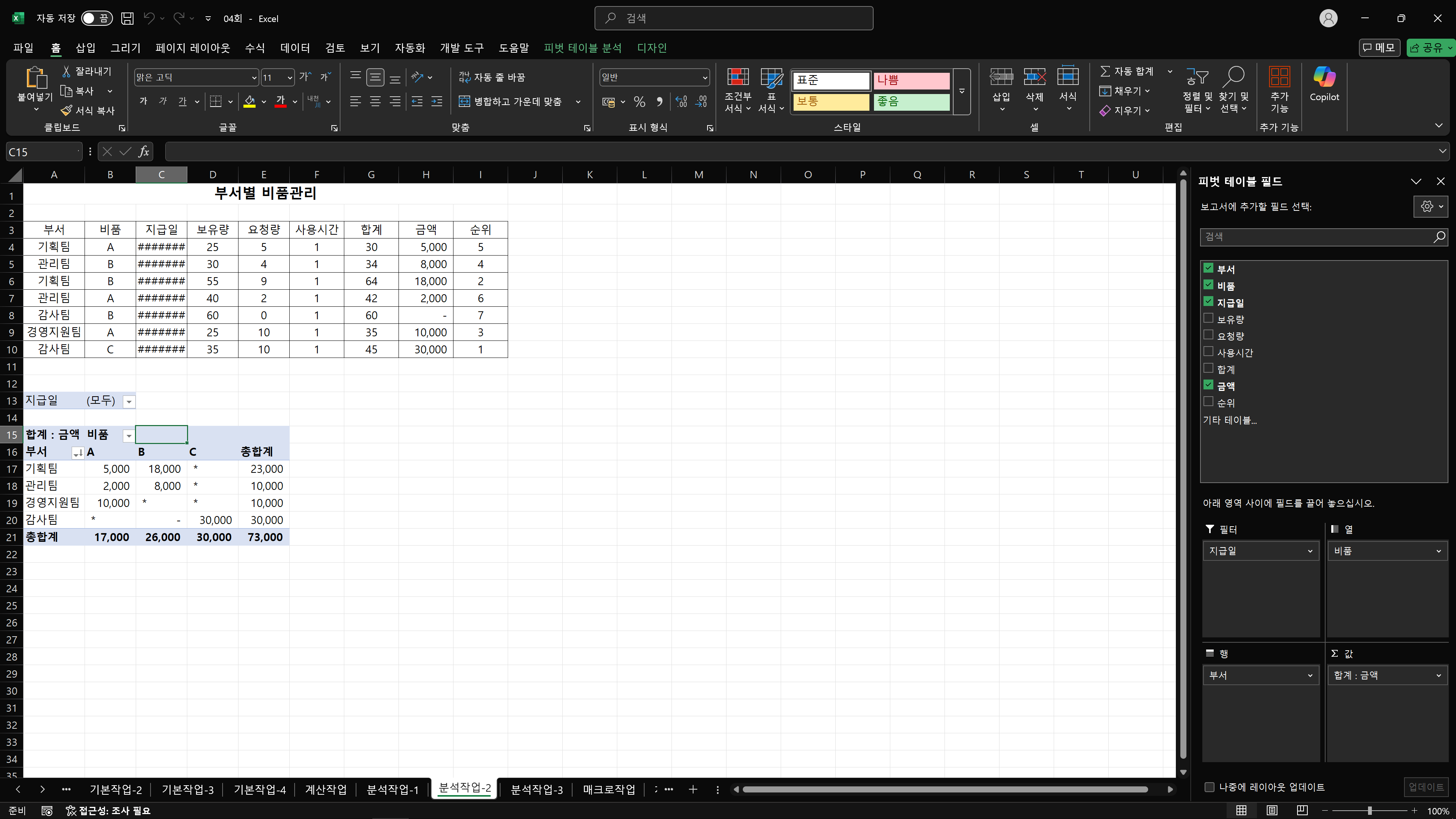Switch to Page Layout view icon
The height and width of the screenshot is (819, 1456).
coord(1272,811)
